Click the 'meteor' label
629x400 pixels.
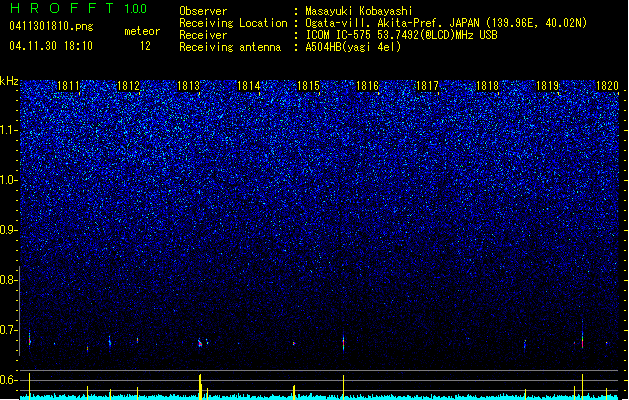pyautogui.click(x=142, y=31)
